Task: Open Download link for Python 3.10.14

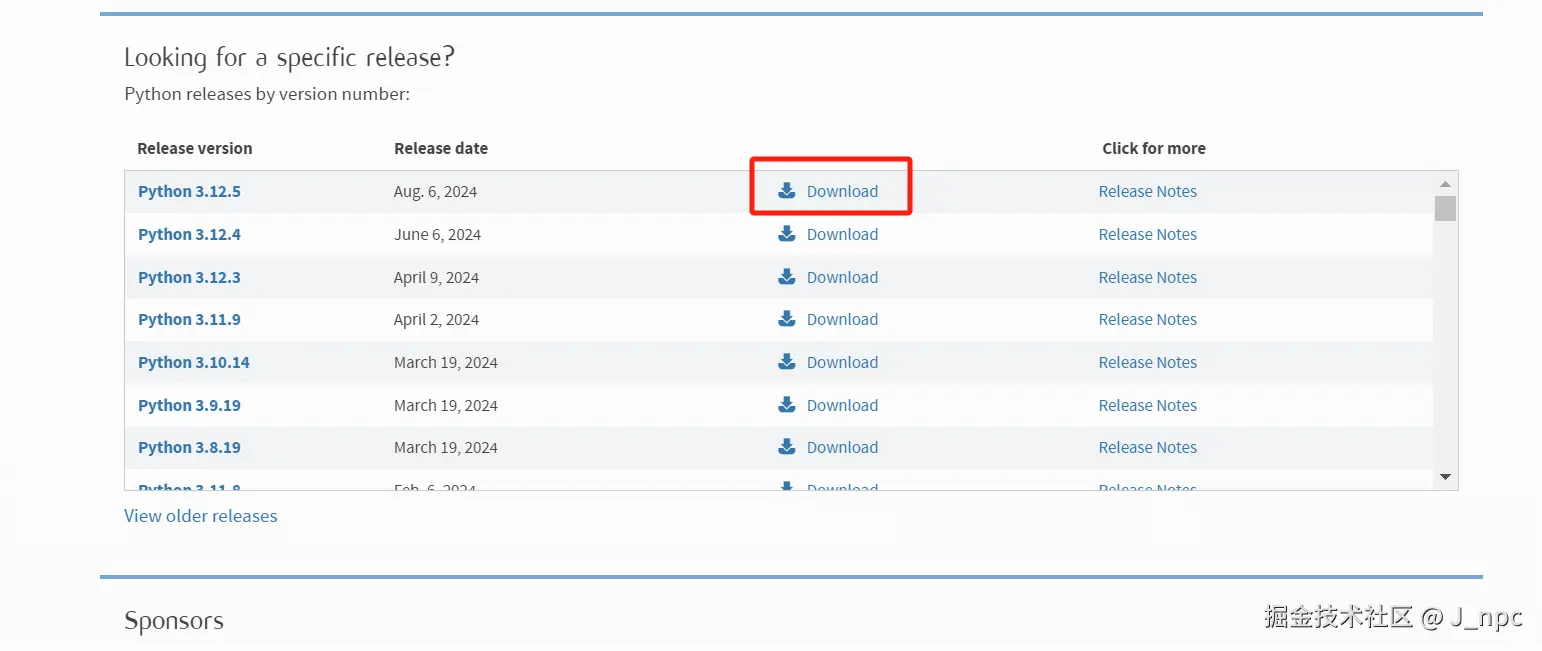Action: (842, 362)
